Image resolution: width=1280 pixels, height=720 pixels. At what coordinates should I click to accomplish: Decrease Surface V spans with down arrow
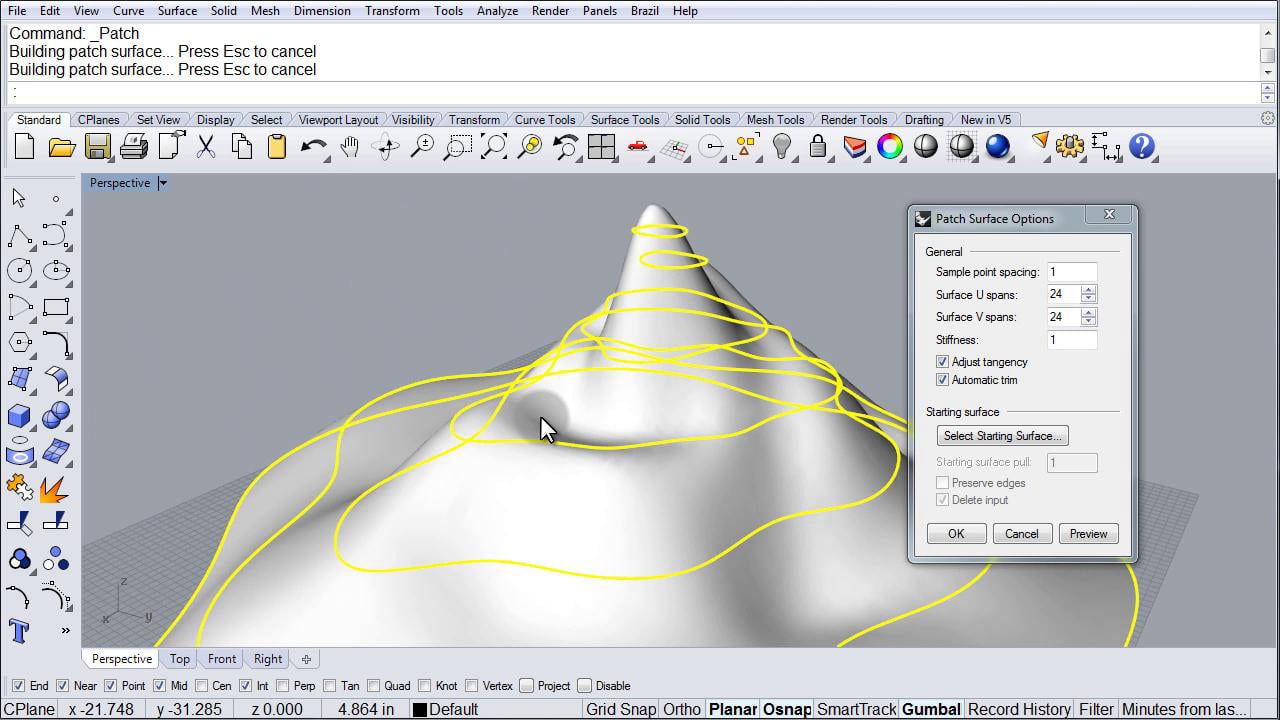[1089, 322]
